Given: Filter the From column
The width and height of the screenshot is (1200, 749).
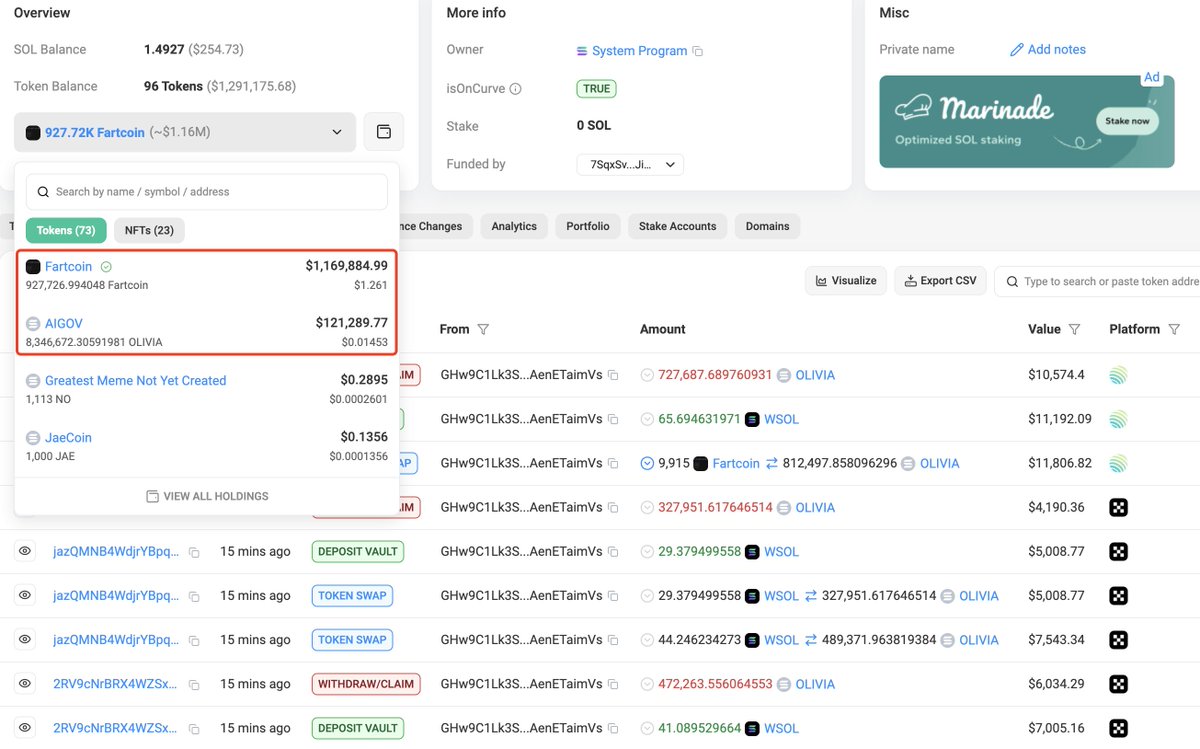Looking at the screenshot, I should coord(484,329).
